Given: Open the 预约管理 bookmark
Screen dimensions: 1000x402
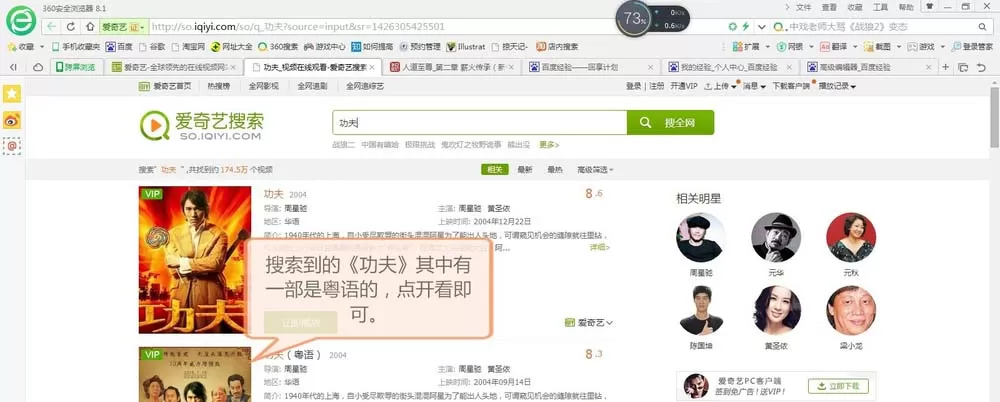Looking at the screenshot, I should click(x=420, y=47).
